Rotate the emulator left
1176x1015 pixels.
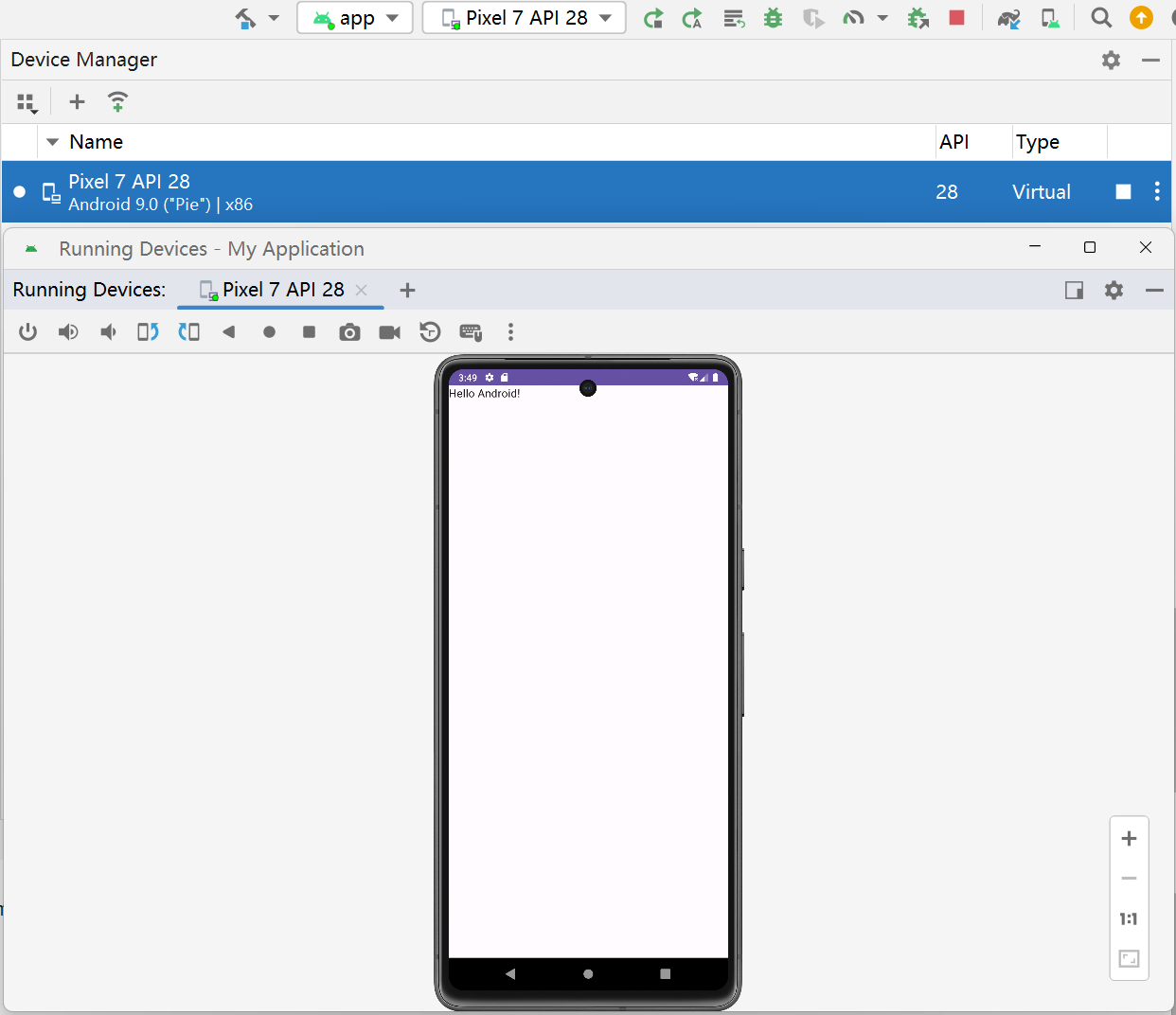pos(148,332)
